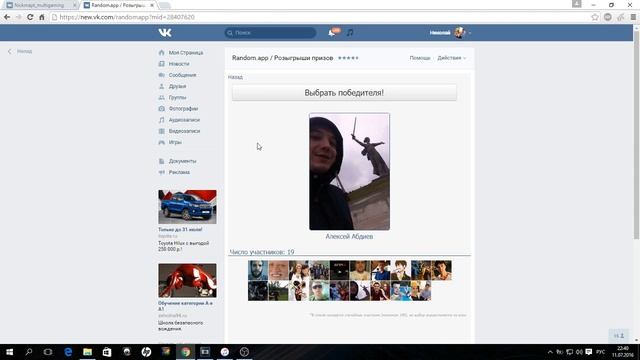This screenshot has width=640, height=360.
Task: Click the winner's large profile photo
Action: pyautogui.click(x=349, y=171)
